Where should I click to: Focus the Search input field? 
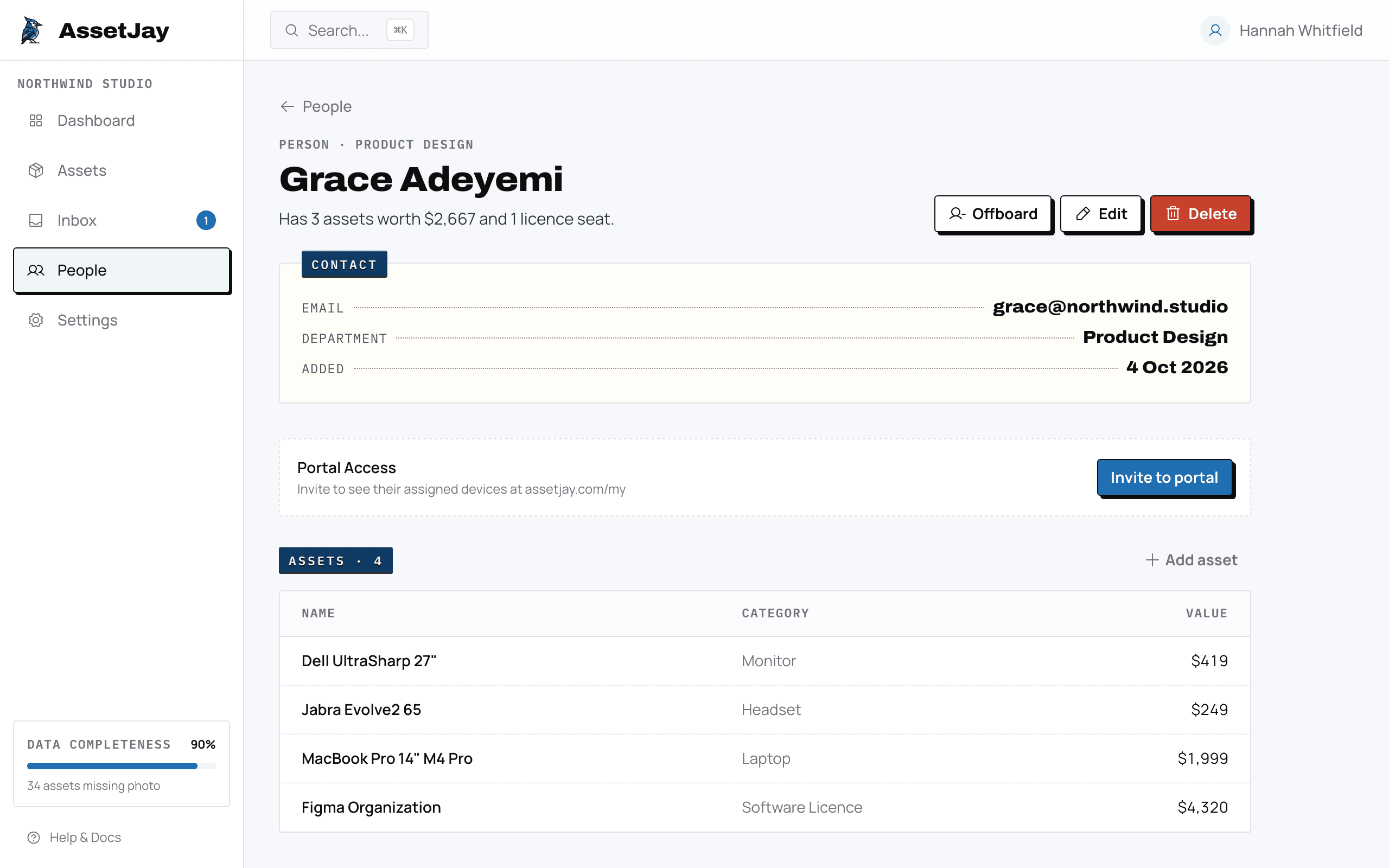pyautogui.click(x=349, y=30)
